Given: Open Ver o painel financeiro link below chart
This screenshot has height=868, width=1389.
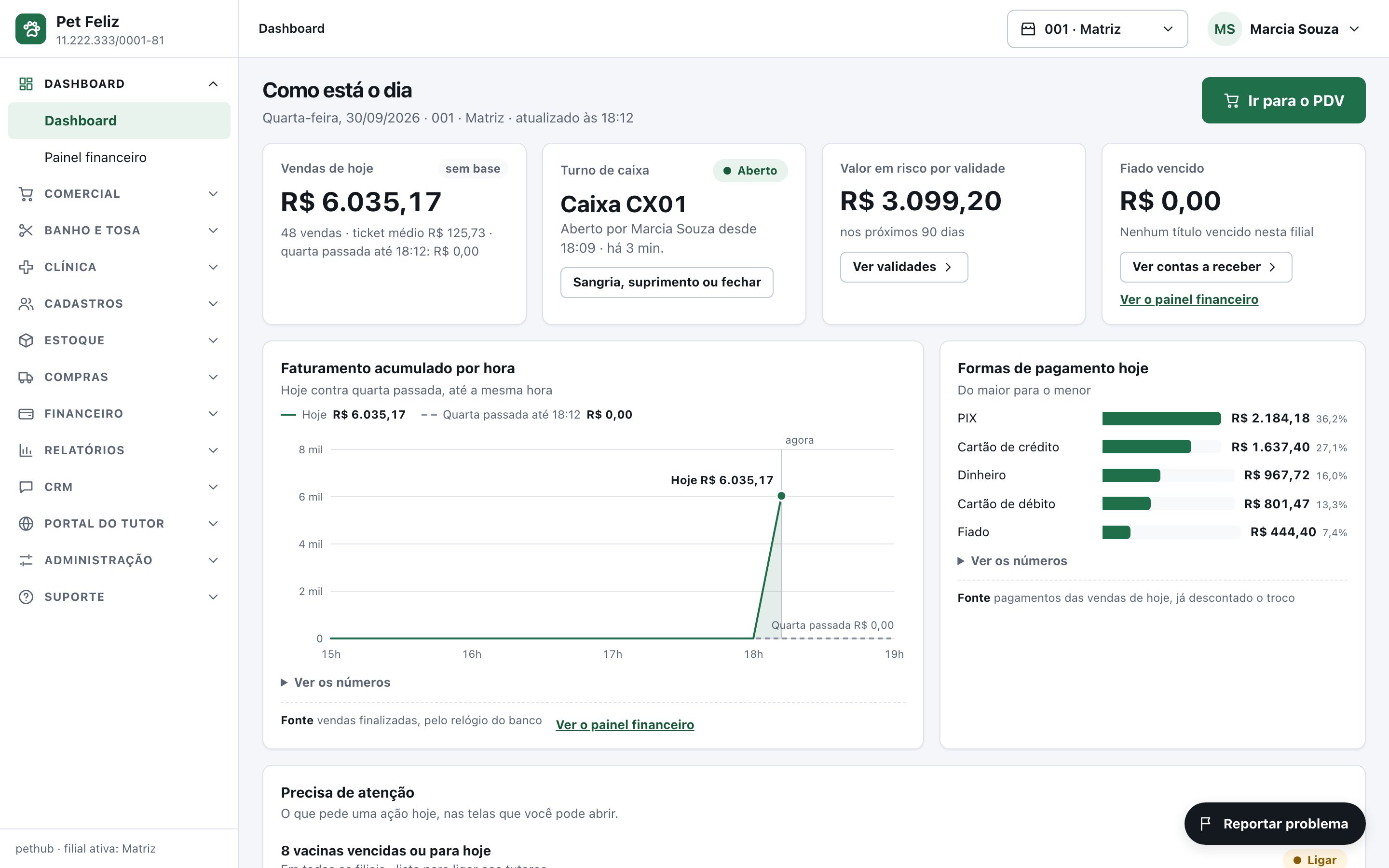Looking at the screenshot, I should pos(625,725).
